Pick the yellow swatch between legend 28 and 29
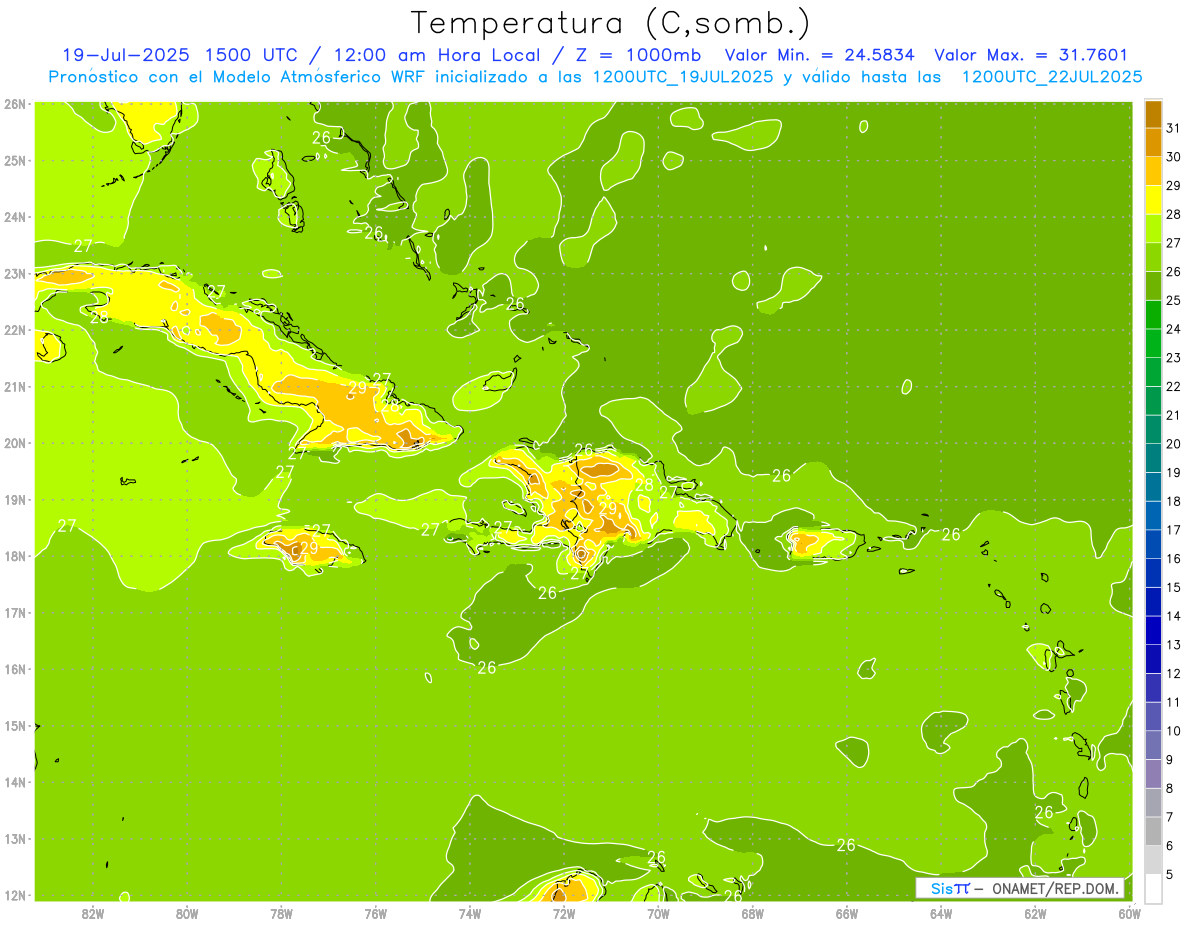The height and width of the screenshot is (927, 1200). click(x=1153, y=200)
